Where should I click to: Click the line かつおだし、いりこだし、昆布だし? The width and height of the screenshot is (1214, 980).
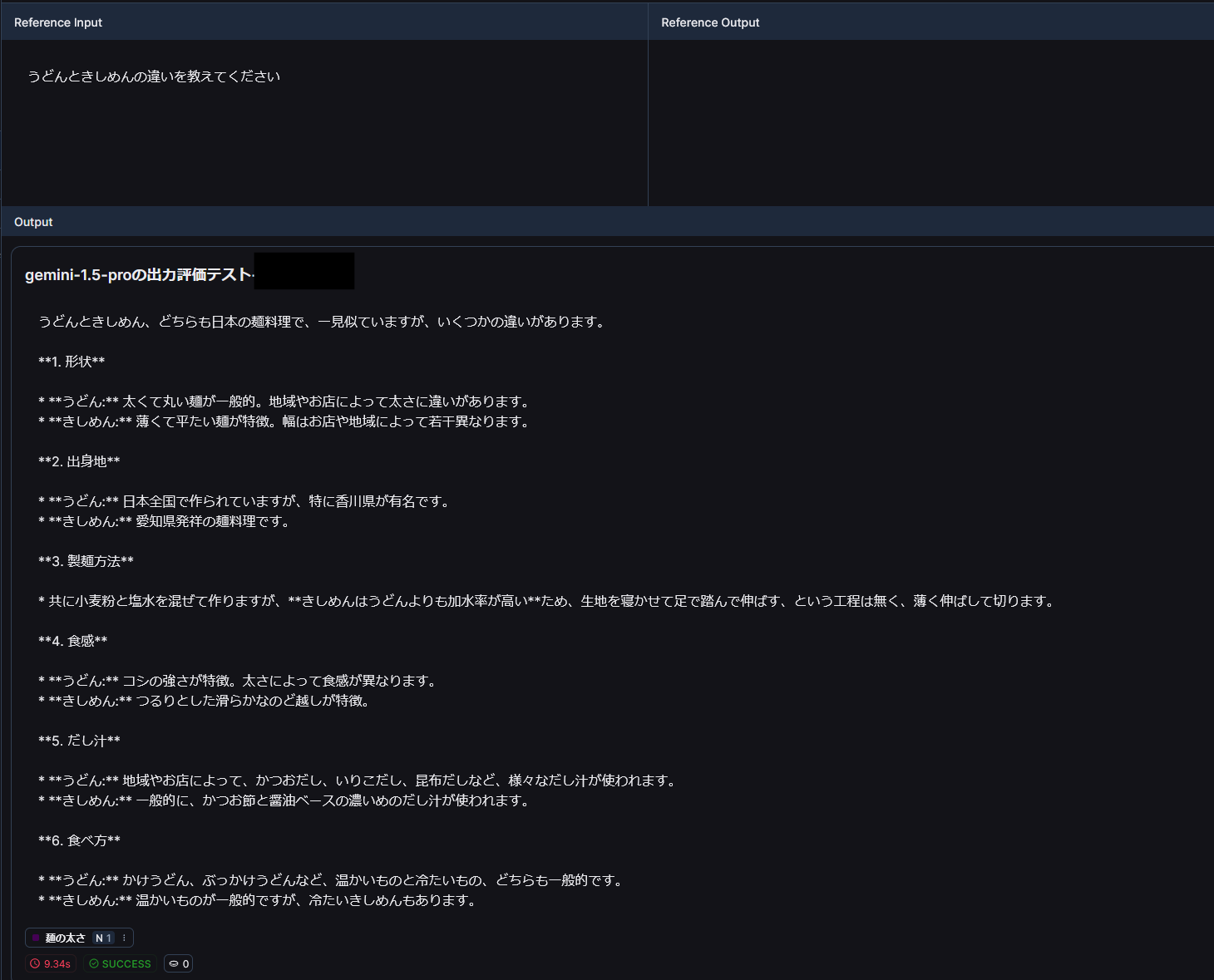358,781
